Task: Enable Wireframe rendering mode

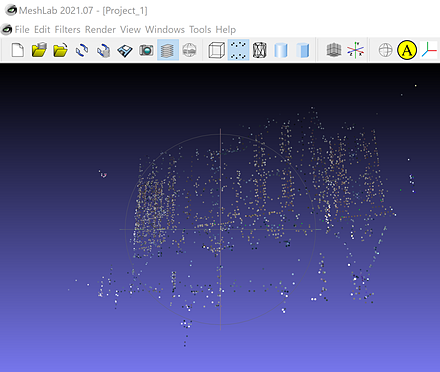Action: [260, 50]
